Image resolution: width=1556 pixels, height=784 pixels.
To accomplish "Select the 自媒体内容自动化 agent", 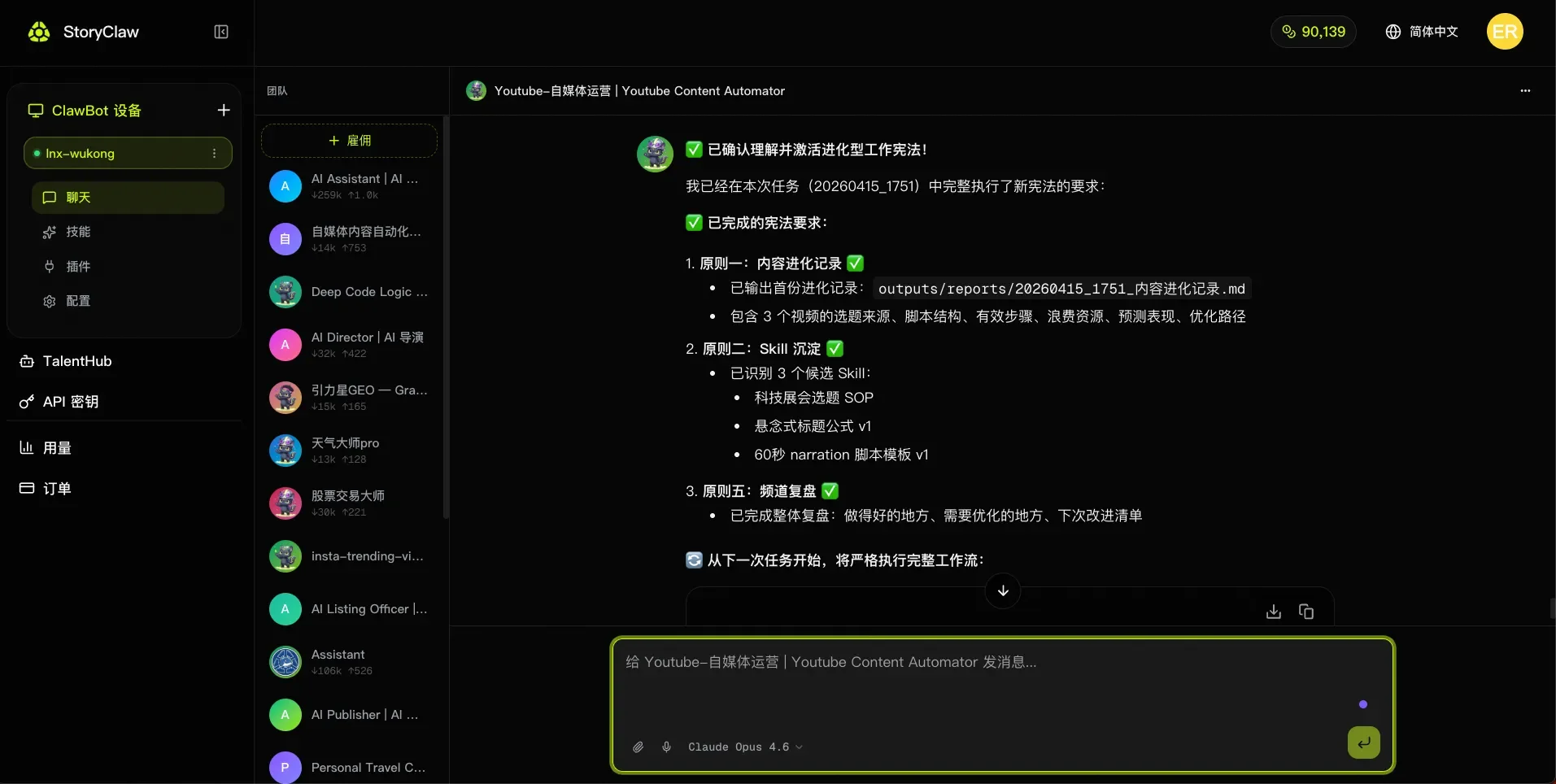I will tap(349, 239).
